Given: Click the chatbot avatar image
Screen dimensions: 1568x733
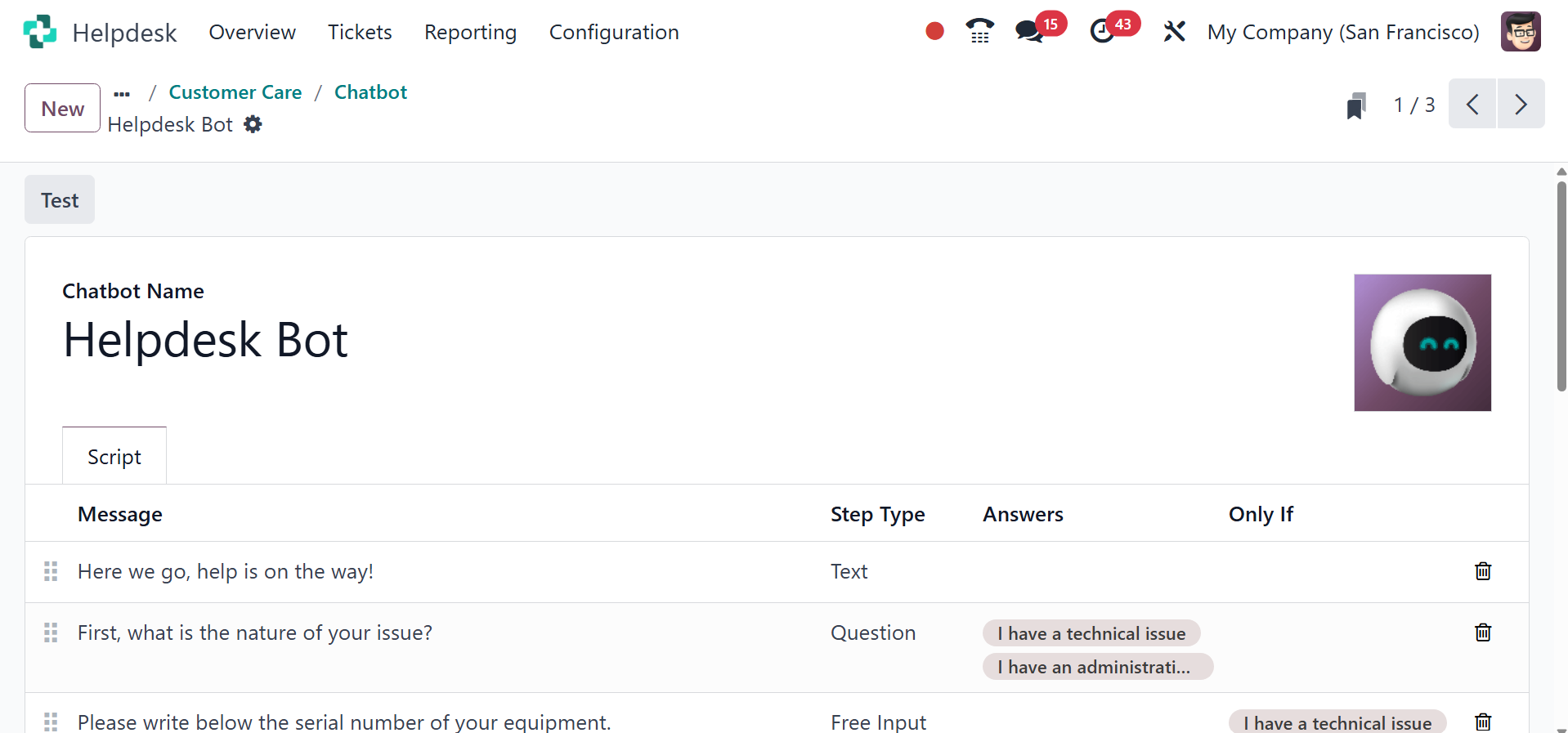Looking at the screenshot, I should pyautogui.click(x=1422, y=342).
